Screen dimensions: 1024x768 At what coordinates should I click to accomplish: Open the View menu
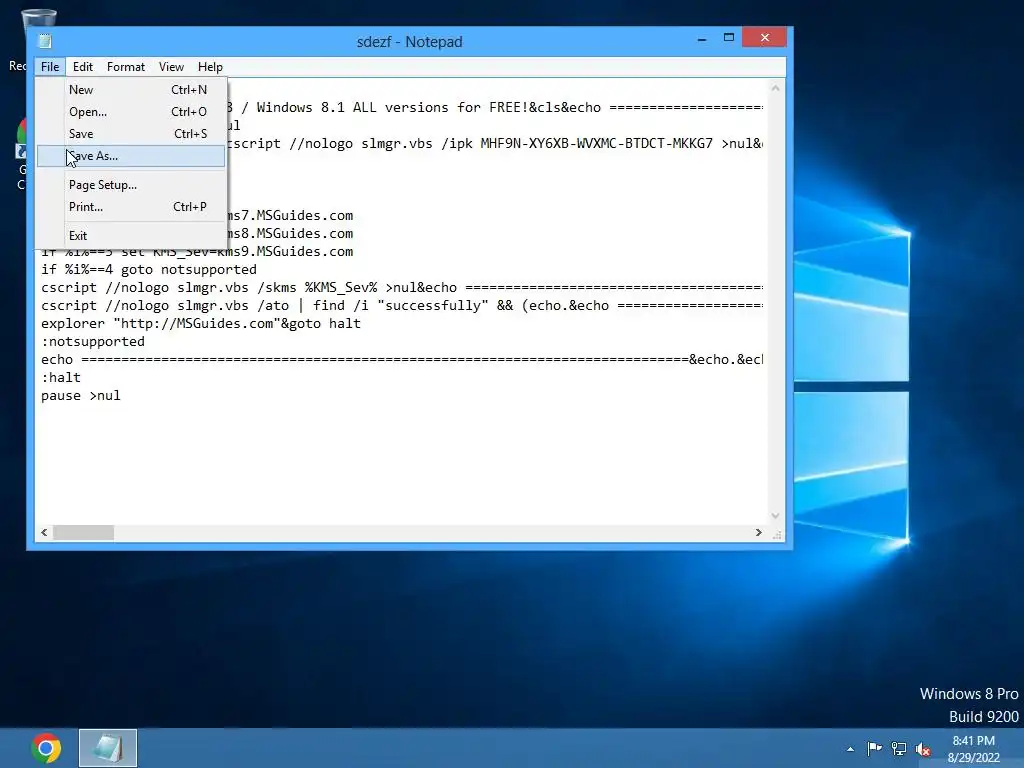(x=171, y=67)
